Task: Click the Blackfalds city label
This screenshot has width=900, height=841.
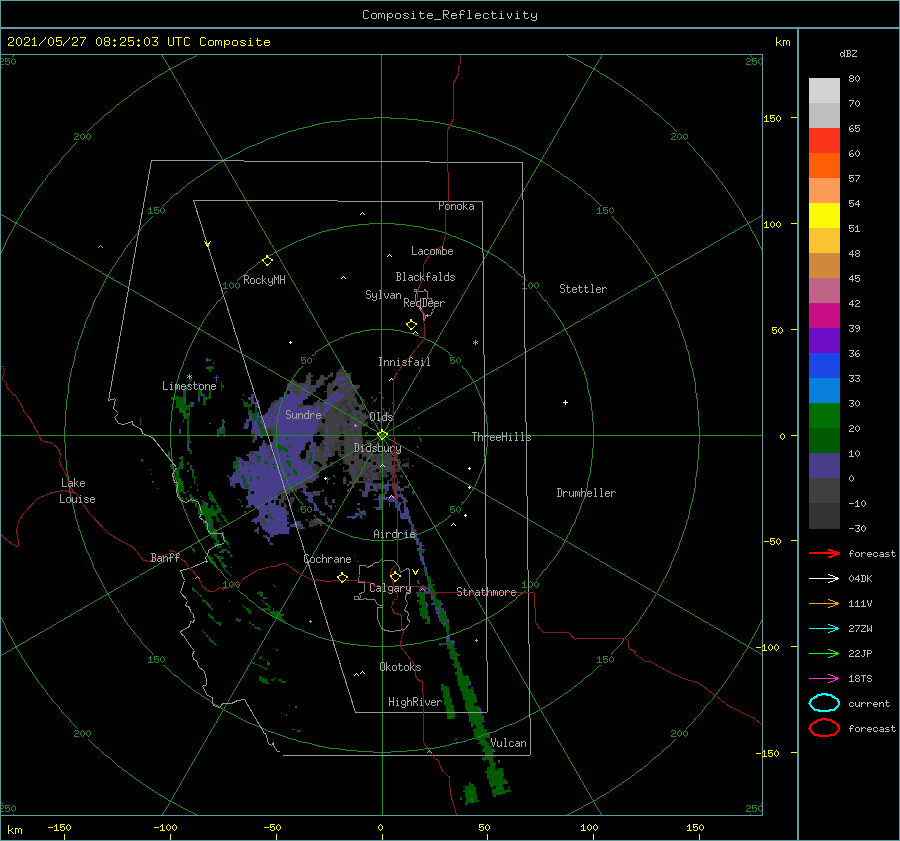Action: click(x=425, y=277)
